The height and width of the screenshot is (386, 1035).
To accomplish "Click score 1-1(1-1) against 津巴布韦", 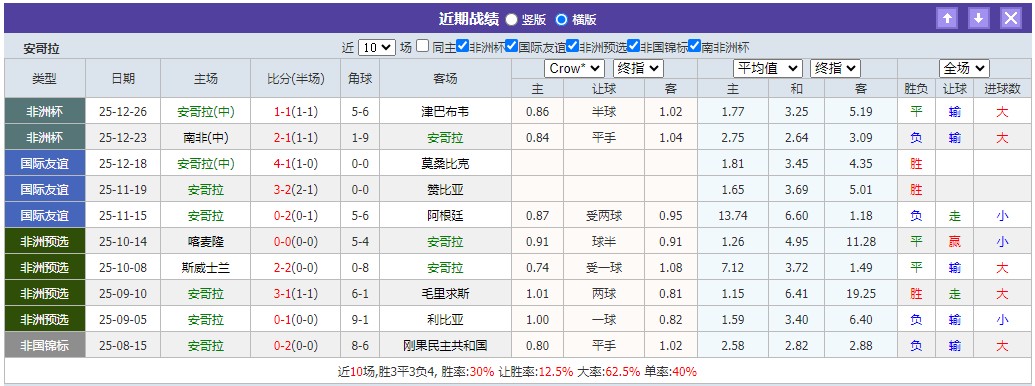I will click(296, 112).
